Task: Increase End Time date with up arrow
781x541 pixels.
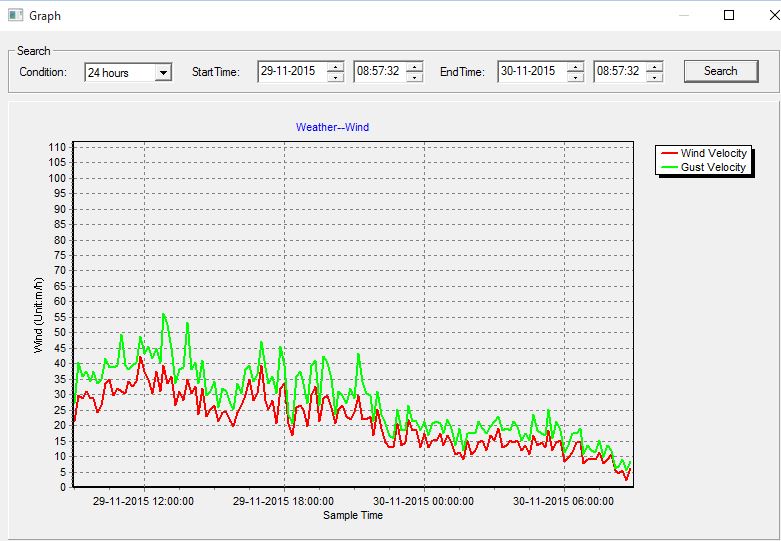Action: point(575,67)
